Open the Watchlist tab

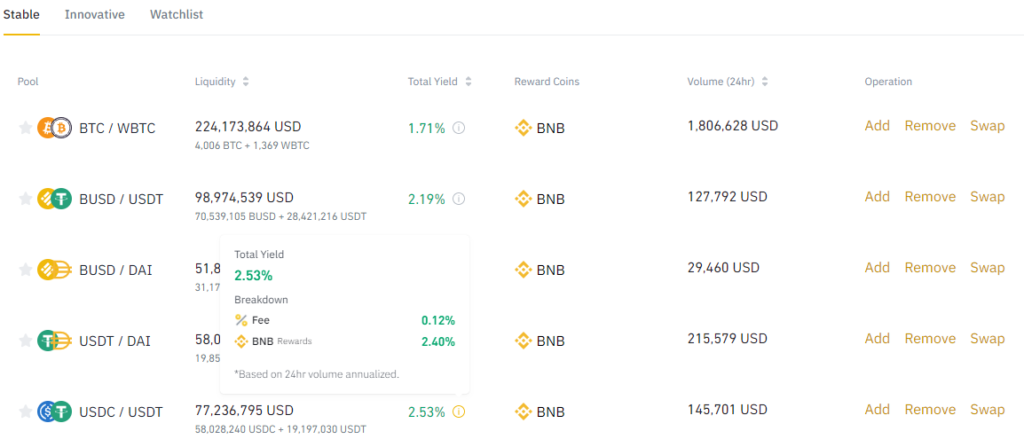coord(177,15)
